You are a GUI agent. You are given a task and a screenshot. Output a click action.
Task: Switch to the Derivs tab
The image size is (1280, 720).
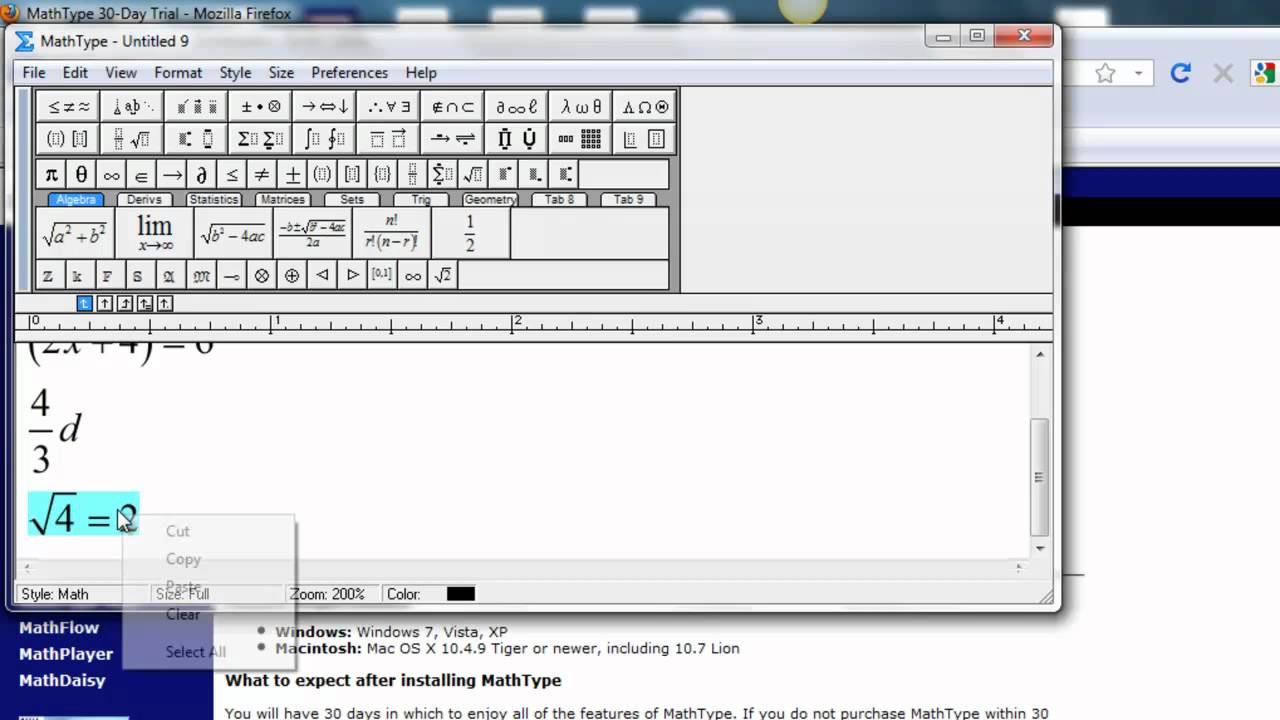click(x=144, y=200)
